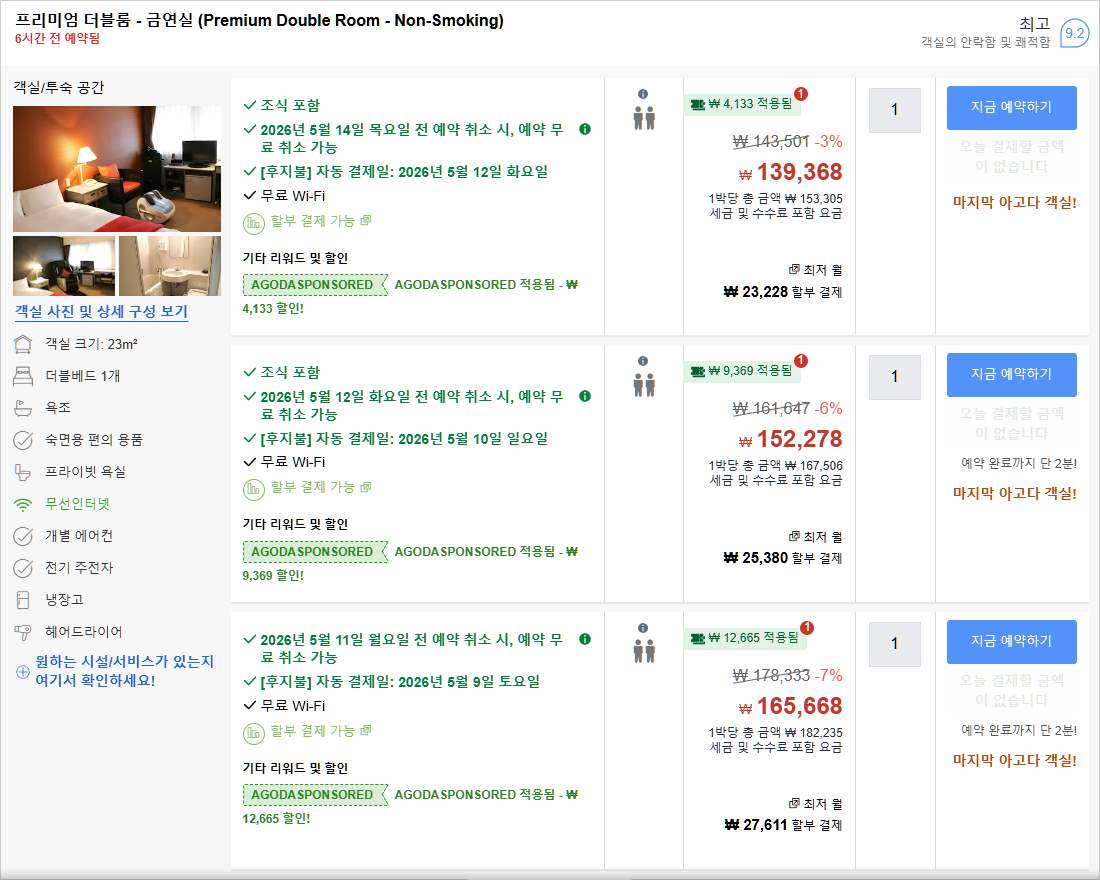Click ₩ 23,228 할부 결제 monthly installment text
1100x880 pixels.
783,292
